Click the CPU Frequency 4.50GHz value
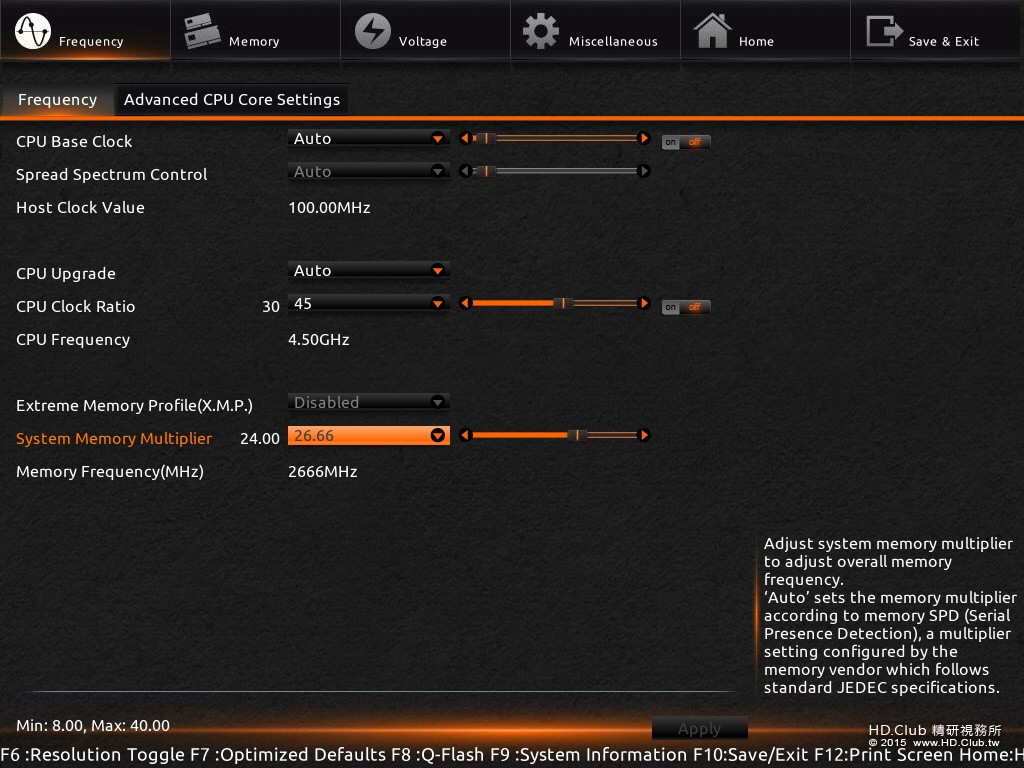The height and width of the screenshot is (768, 1024). click(319, 340)
